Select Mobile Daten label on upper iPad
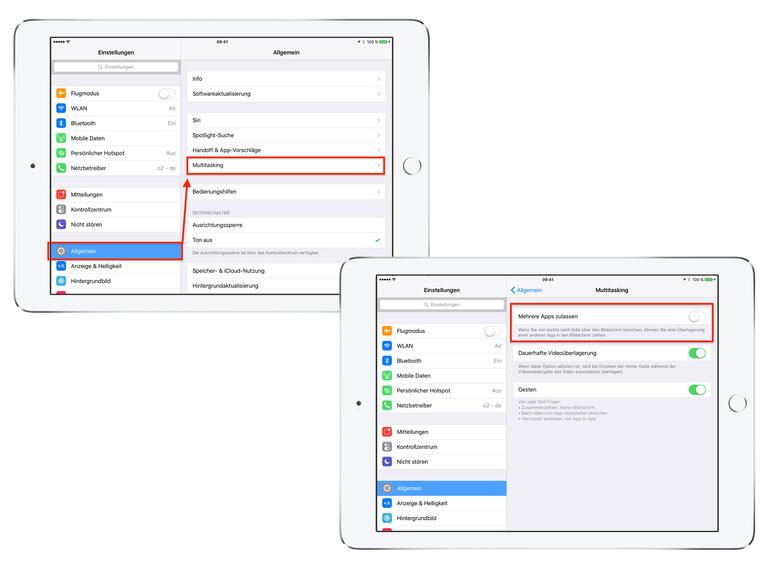Image resolution: width=770 pixels, height=578 pixels. (87, 138)
